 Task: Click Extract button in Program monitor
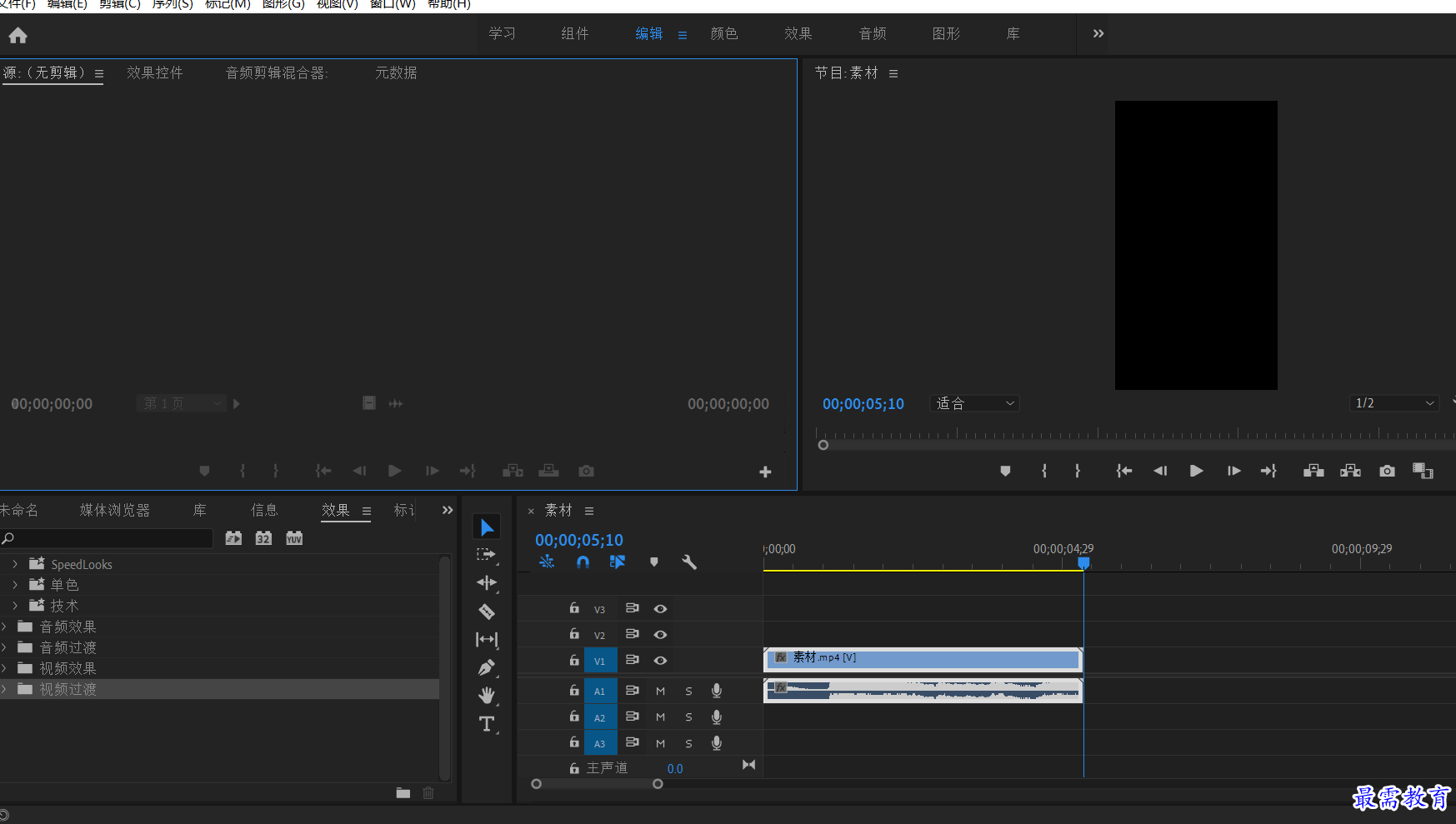pyautogui.click(x=1350, y=471)
